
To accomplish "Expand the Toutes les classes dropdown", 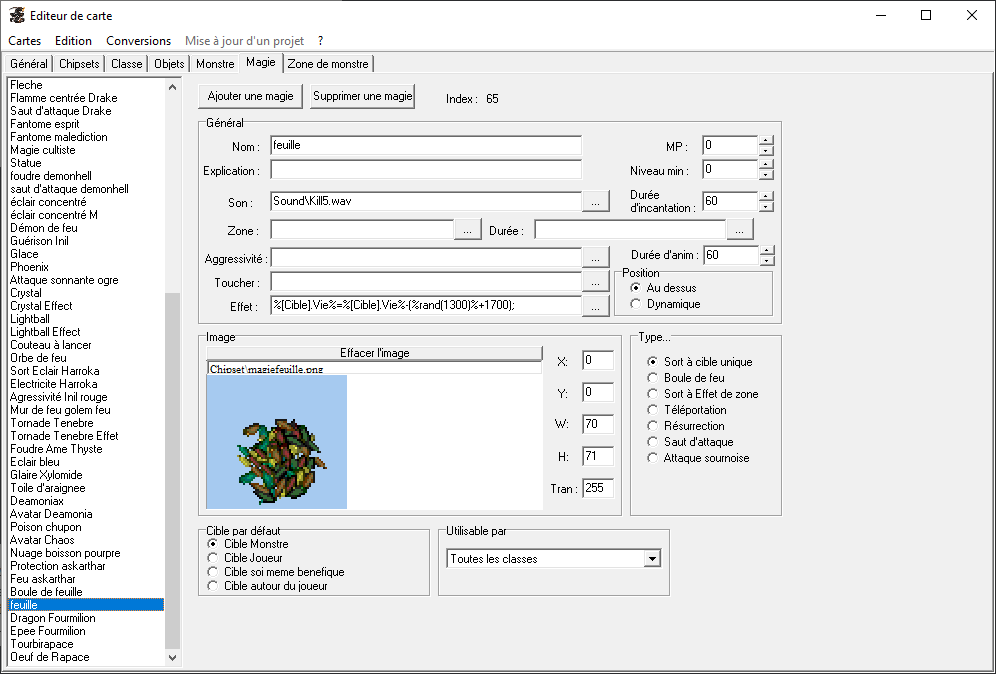I will (652, 559).
